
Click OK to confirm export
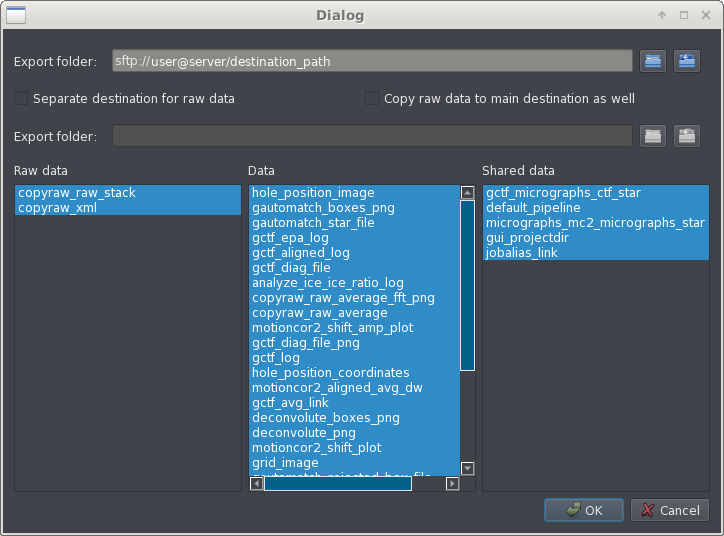coord(584,510)
